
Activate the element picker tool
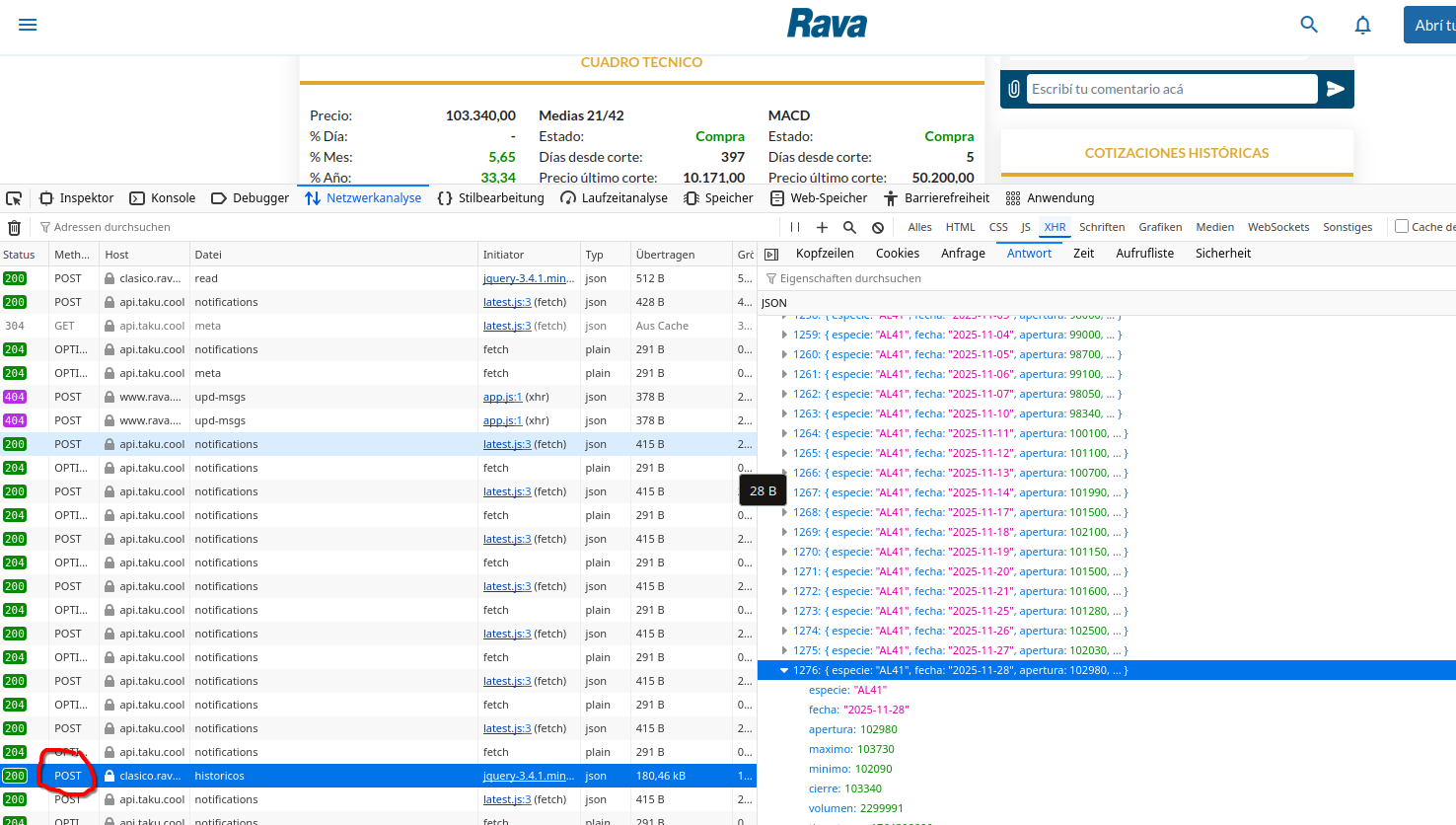point(14,198)
